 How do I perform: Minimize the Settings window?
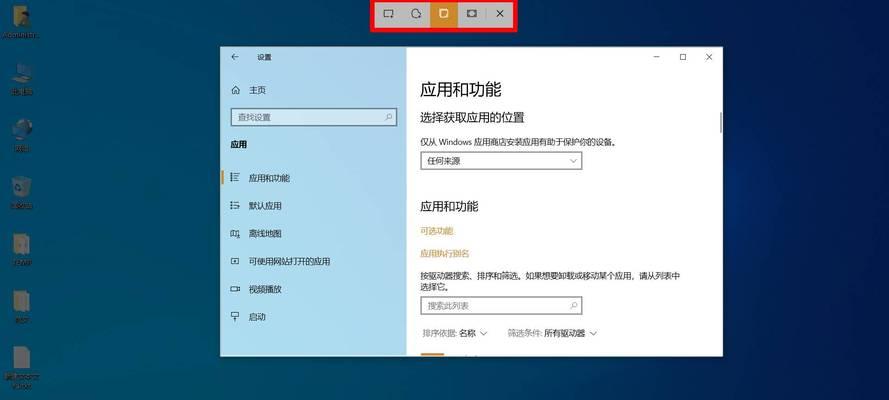click(657, 57)
